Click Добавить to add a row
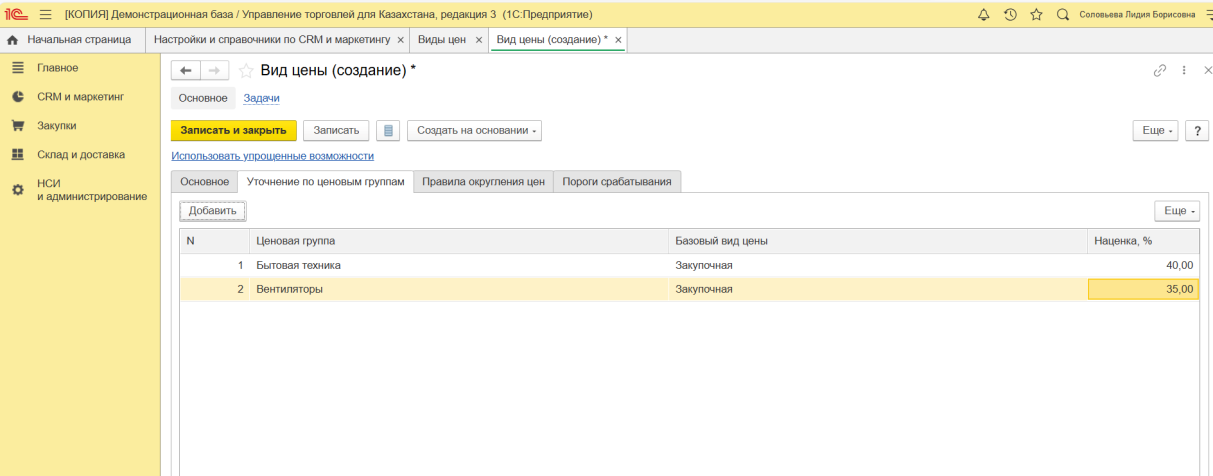 (212, 211)
